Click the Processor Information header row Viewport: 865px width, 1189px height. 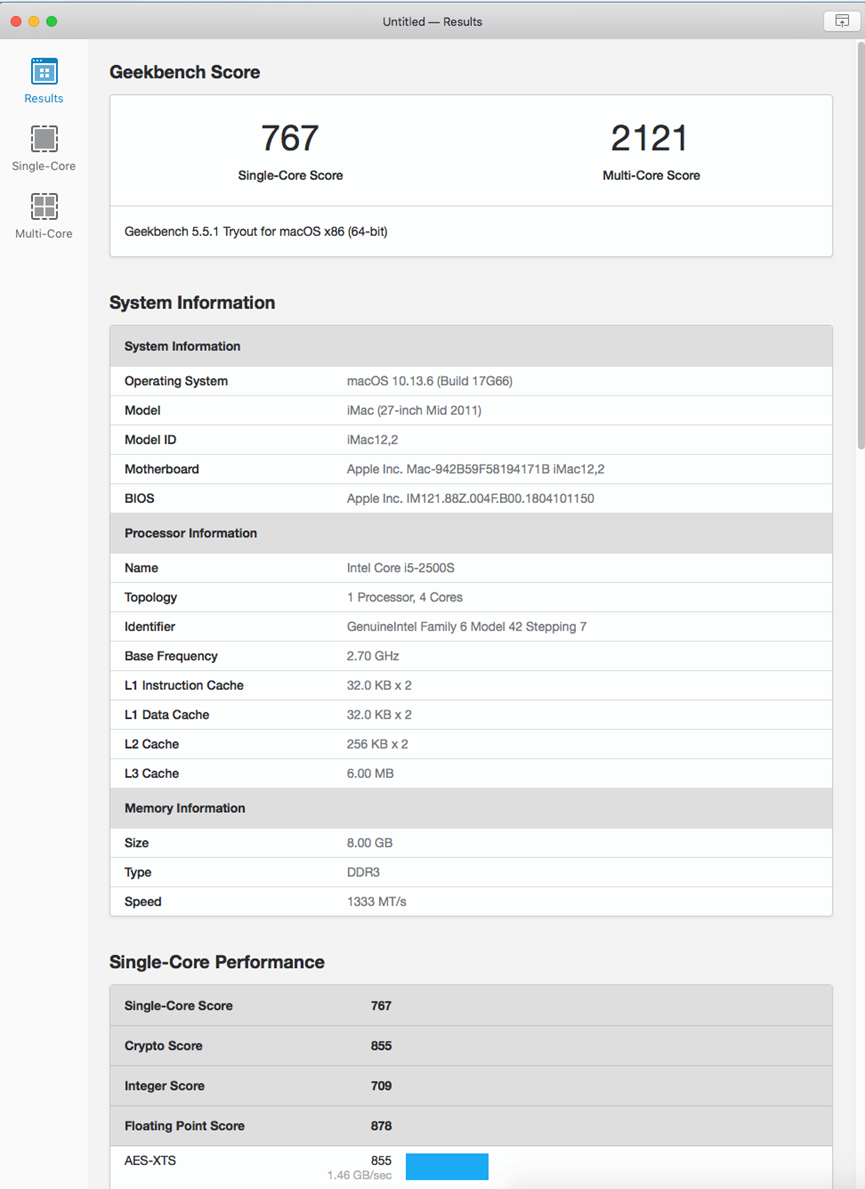(x=471, y=533)
